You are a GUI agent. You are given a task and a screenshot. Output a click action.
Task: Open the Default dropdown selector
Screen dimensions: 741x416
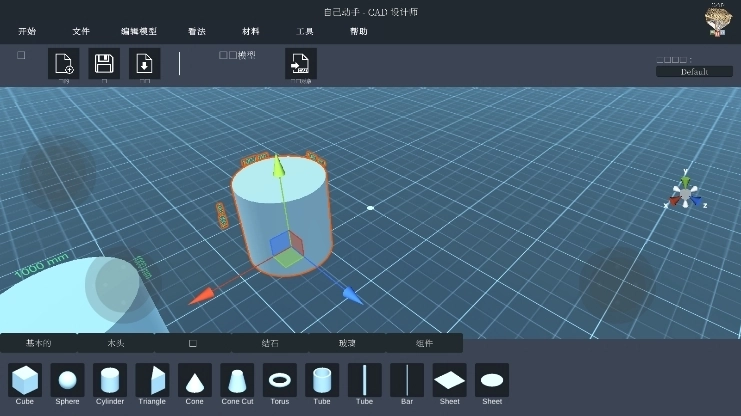(694, 72)
